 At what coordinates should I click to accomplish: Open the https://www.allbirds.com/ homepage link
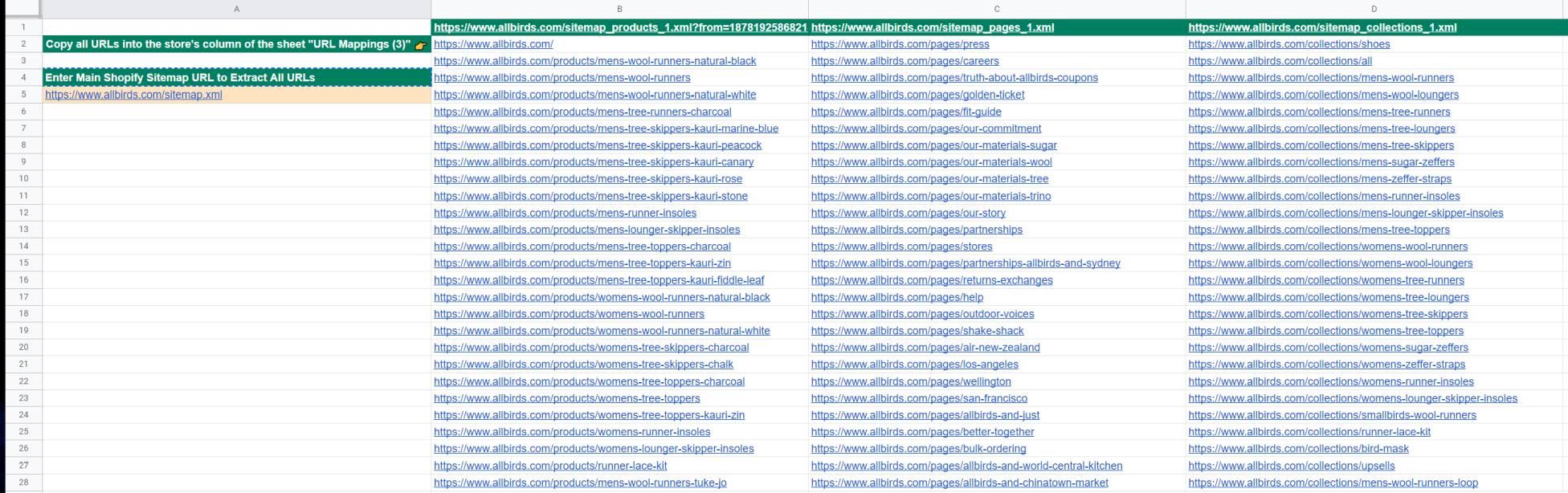point(493,44)
